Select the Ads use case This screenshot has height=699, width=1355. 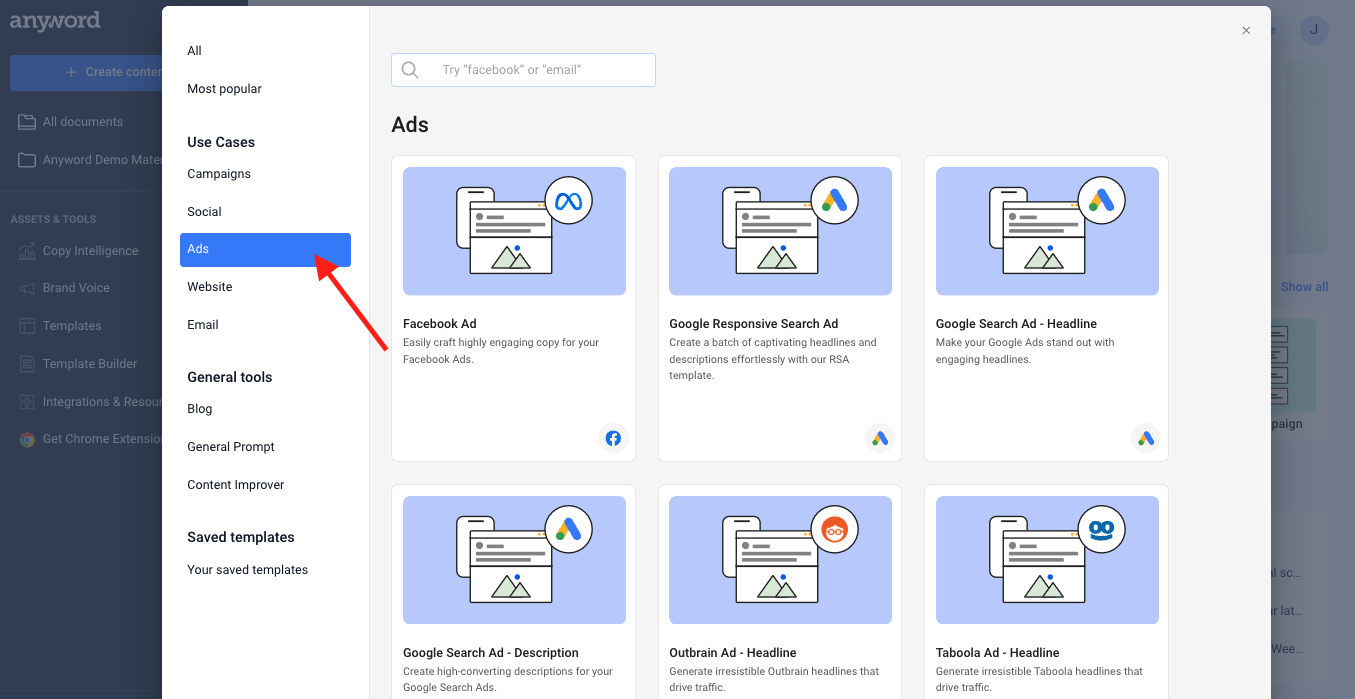click(265, 250)
